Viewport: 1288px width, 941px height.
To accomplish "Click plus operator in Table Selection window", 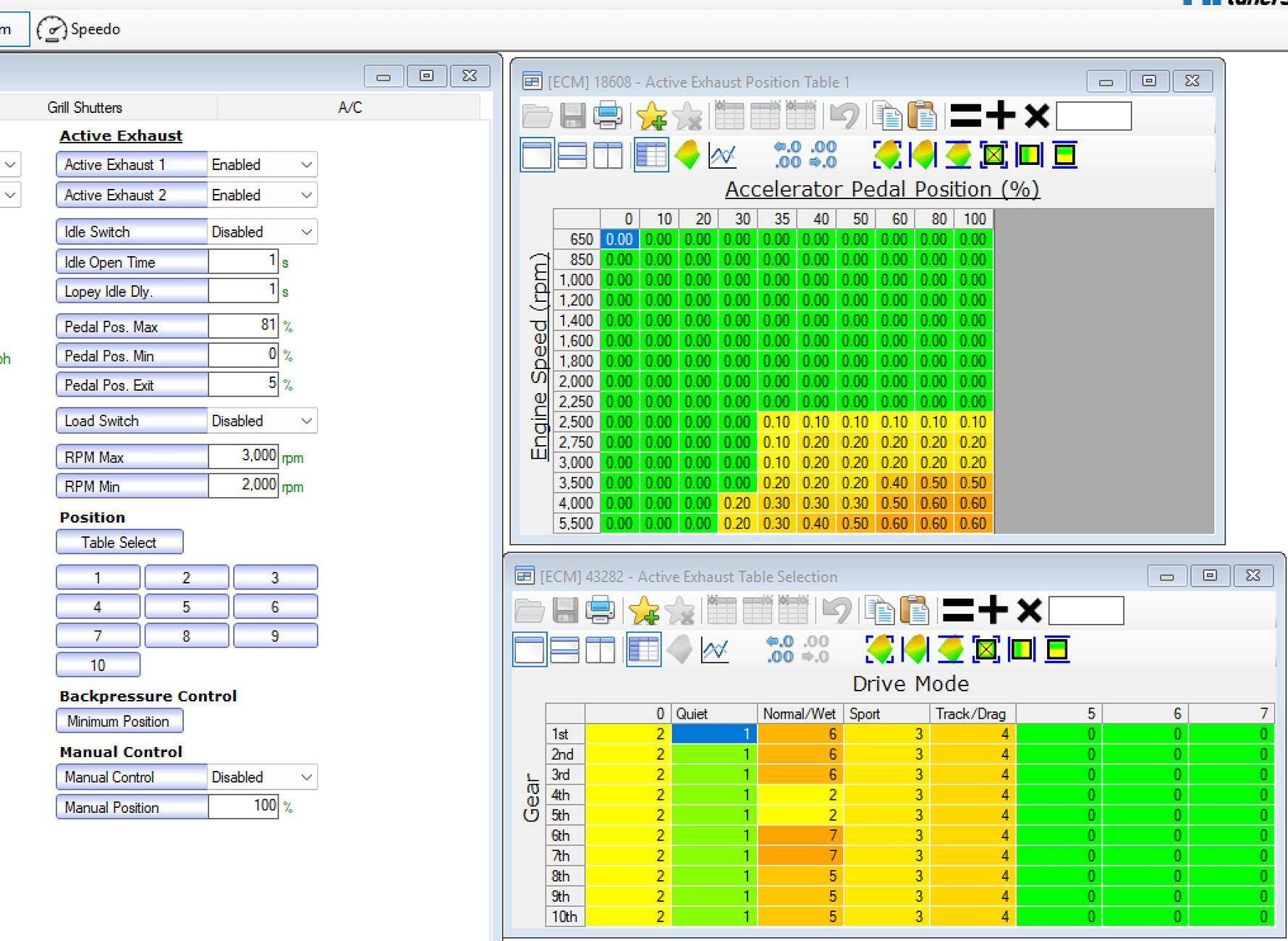I will [993, 611].
